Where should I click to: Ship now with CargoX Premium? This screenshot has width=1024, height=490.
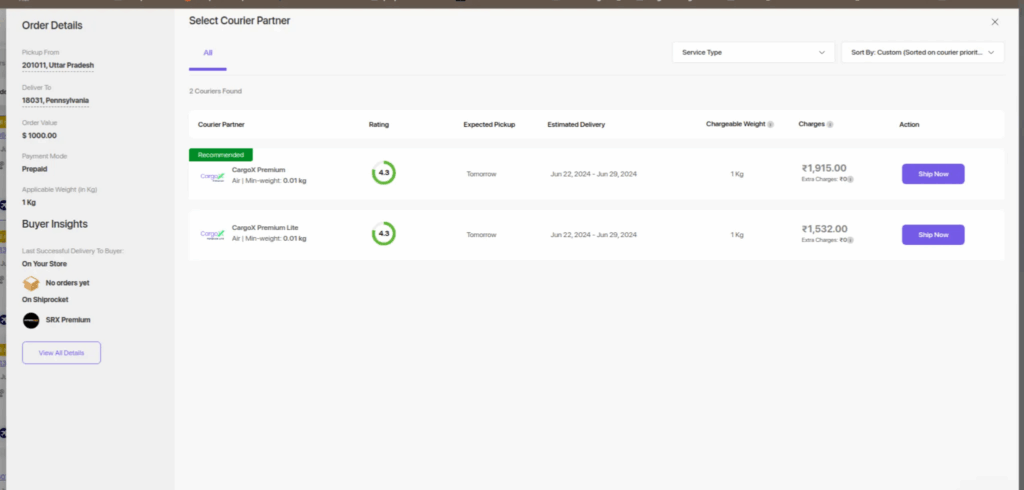point(932,174)
